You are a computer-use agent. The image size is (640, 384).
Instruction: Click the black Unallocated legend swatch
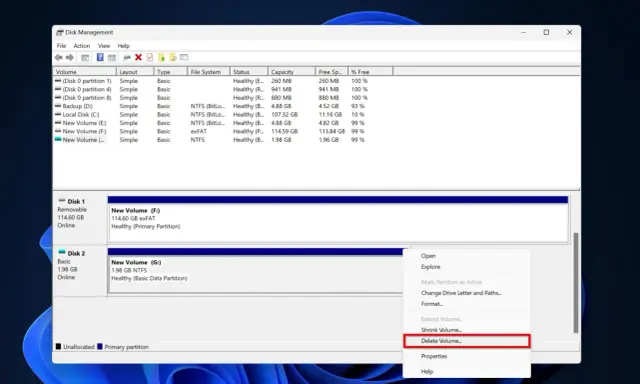click(x=58, y=346)
